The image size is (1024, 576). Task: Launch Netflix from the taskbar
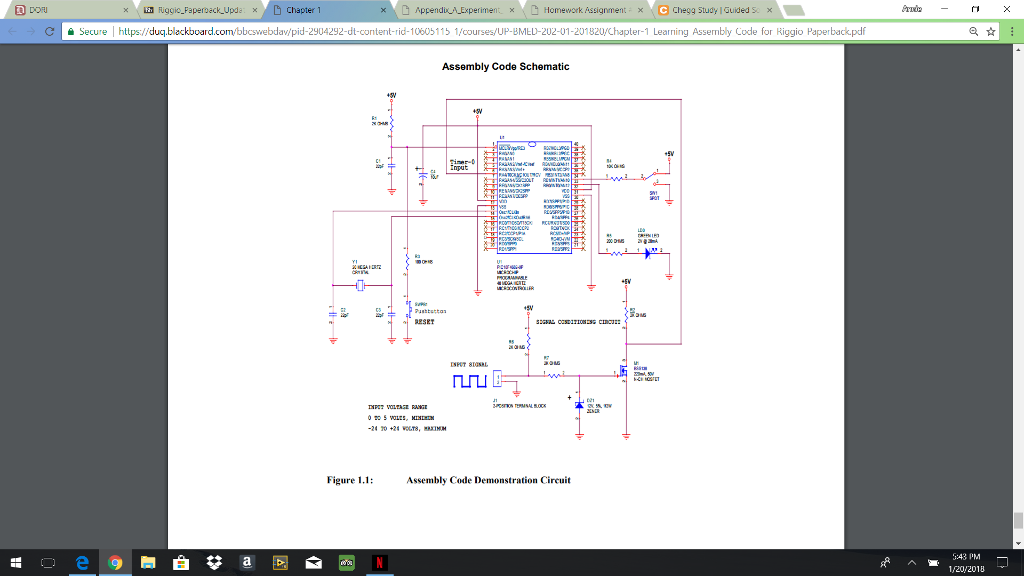pos(379,563)
